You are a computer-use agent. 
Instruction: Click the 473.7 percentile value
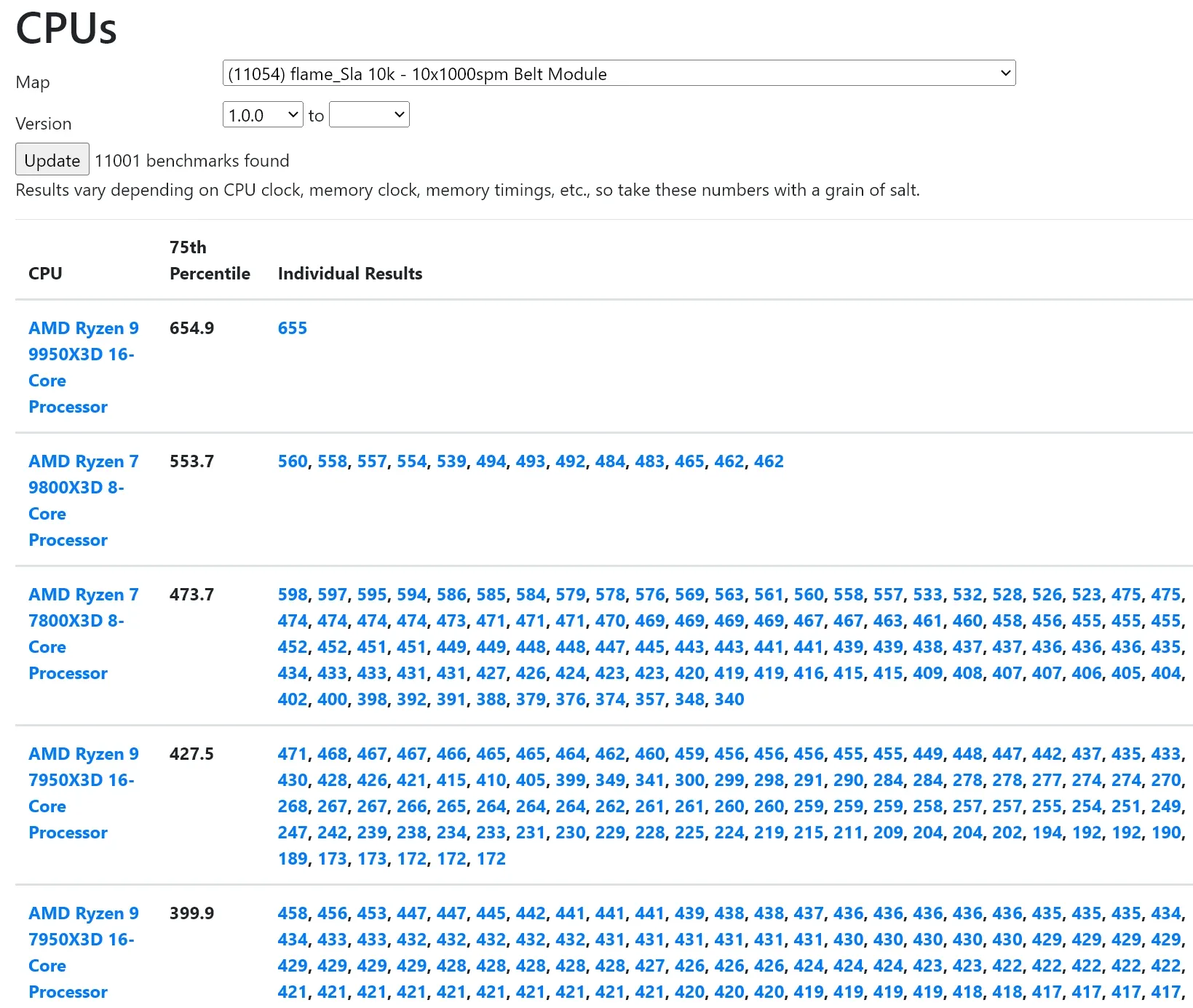pos(191,595)
